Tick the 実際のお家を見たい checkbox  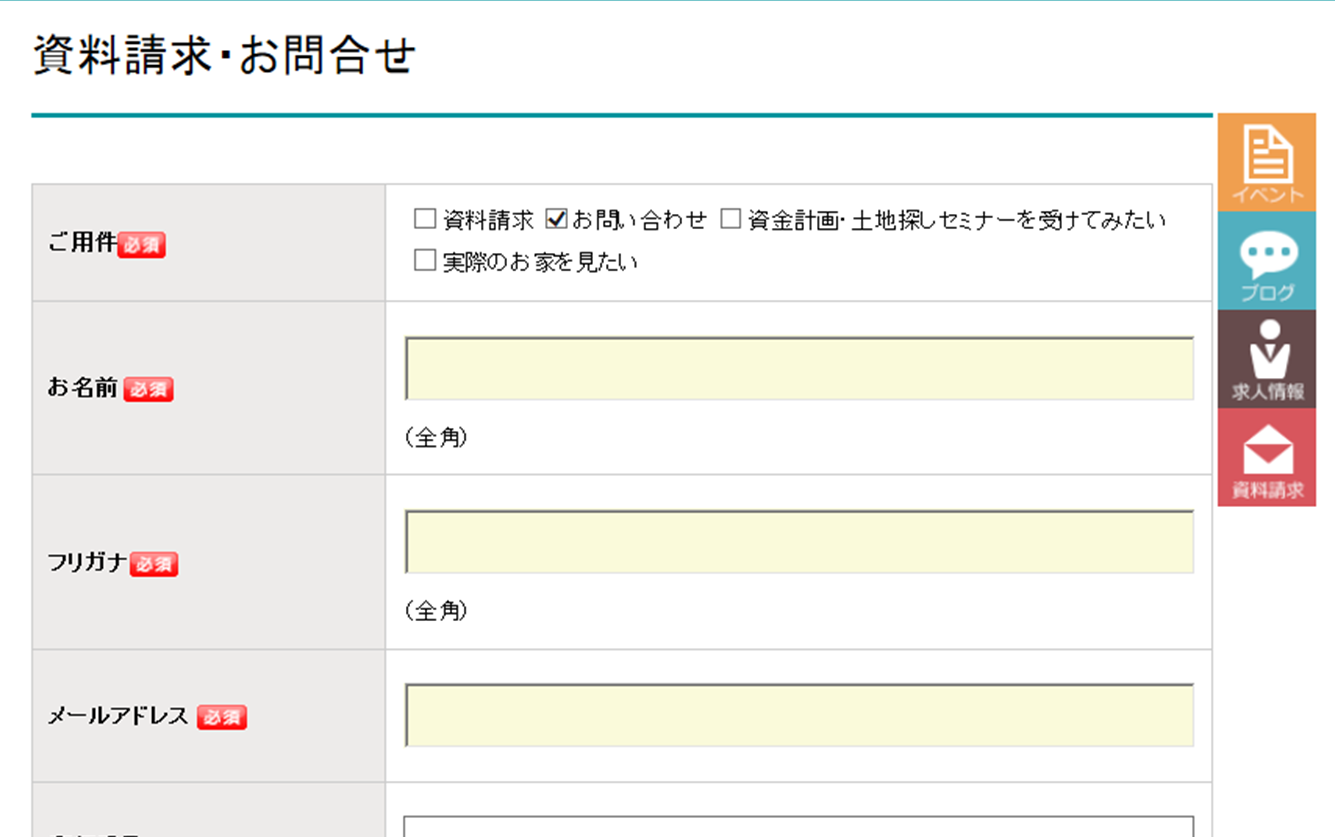(x=425, y=261)
